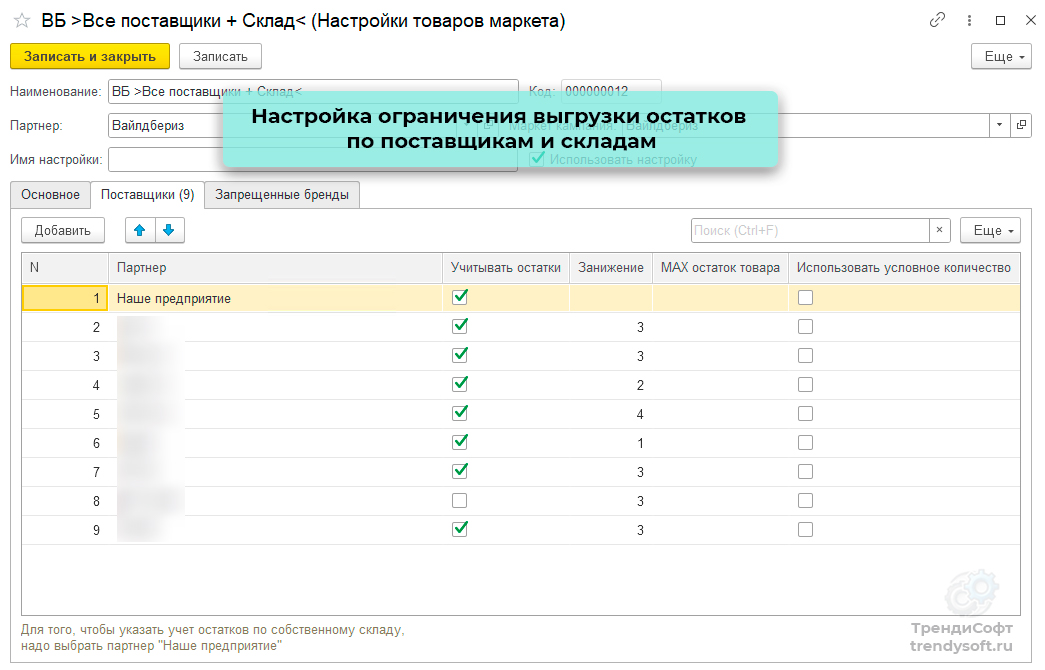Select the Поставщики (9) tab
1045x670 pixels.
click(x=147, y=195)
